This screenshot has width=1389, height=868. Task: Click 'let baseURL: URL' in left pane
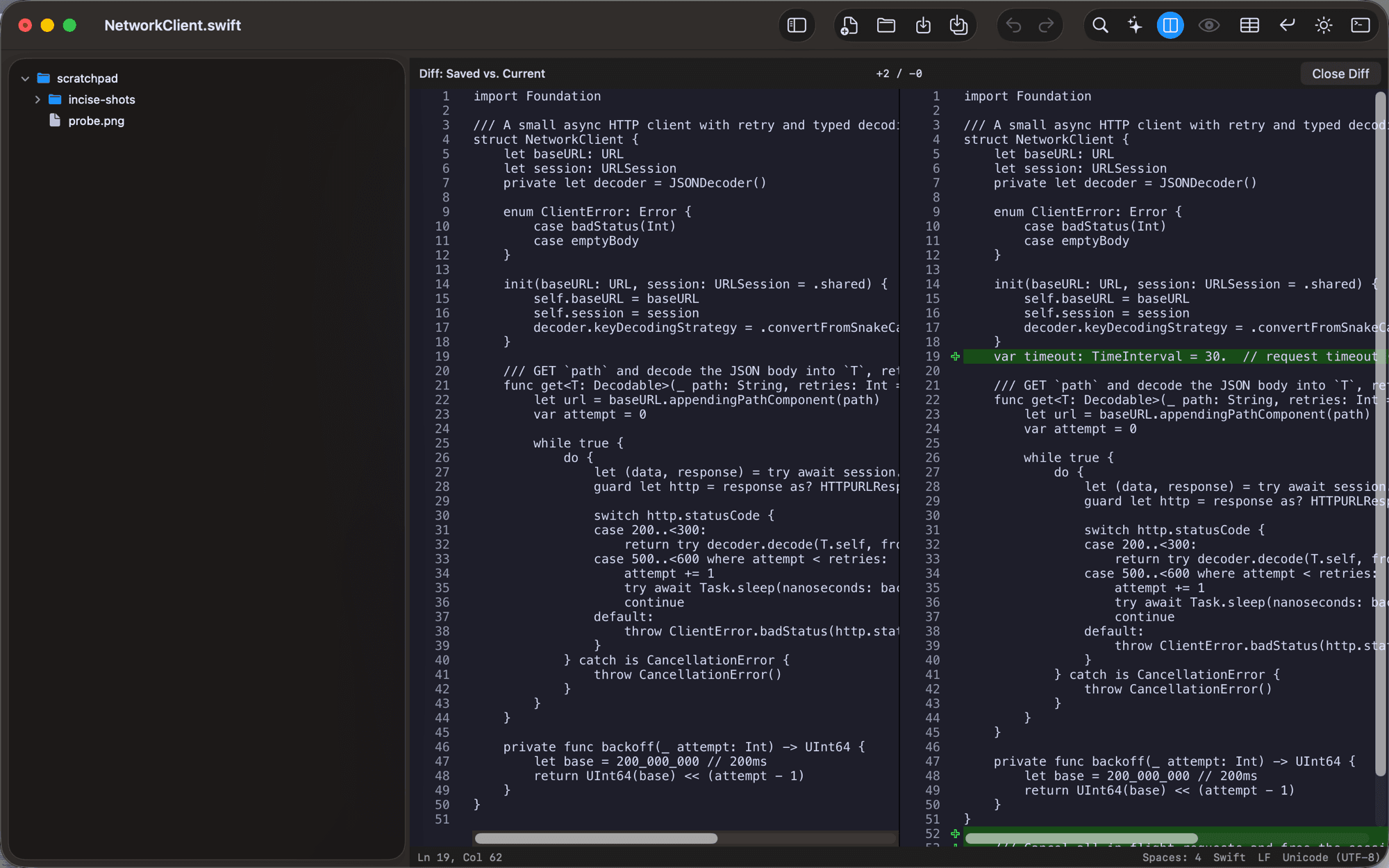click(x=563, y=154)
